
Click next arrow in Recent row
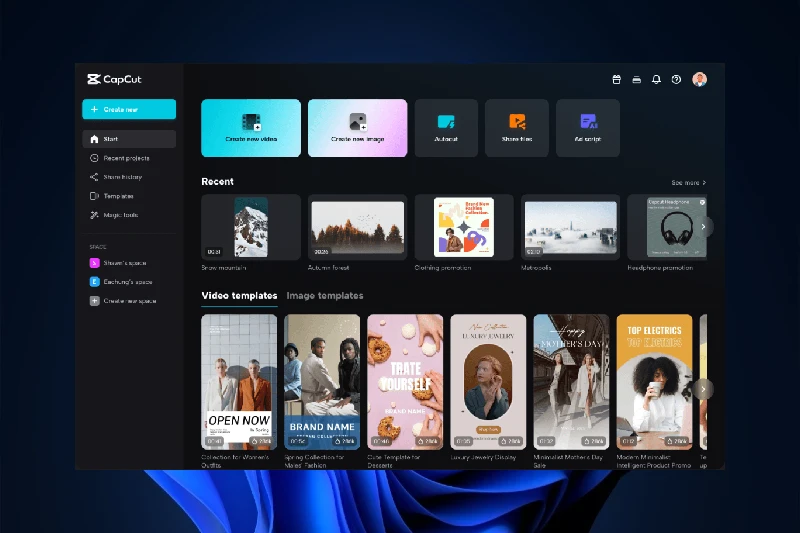(x=703, y=226)
